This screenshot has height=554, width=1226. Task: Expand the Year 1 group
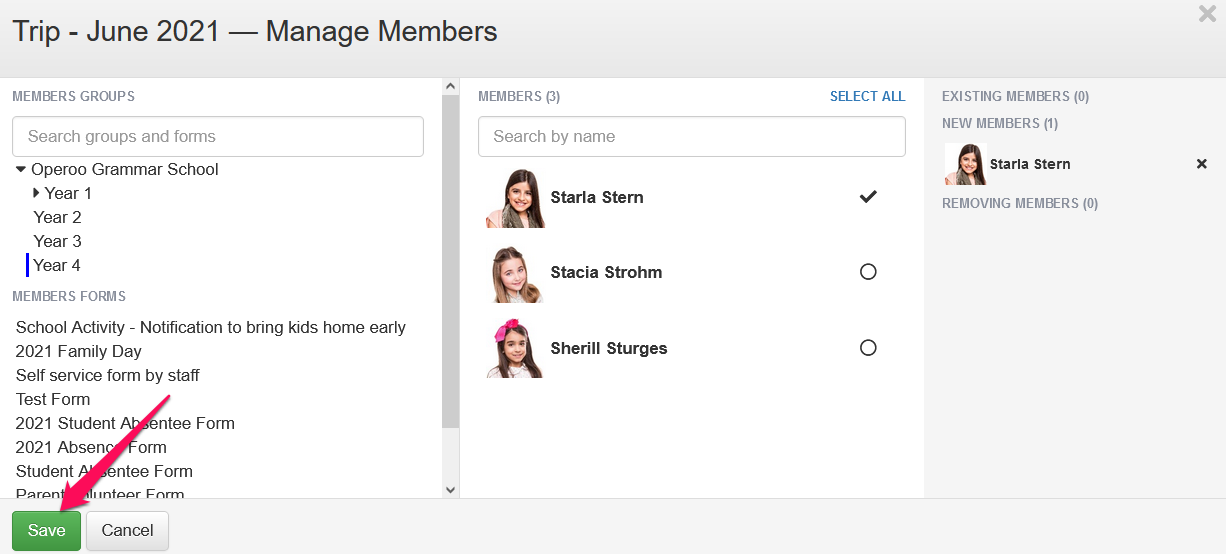[x=37, y=193]
